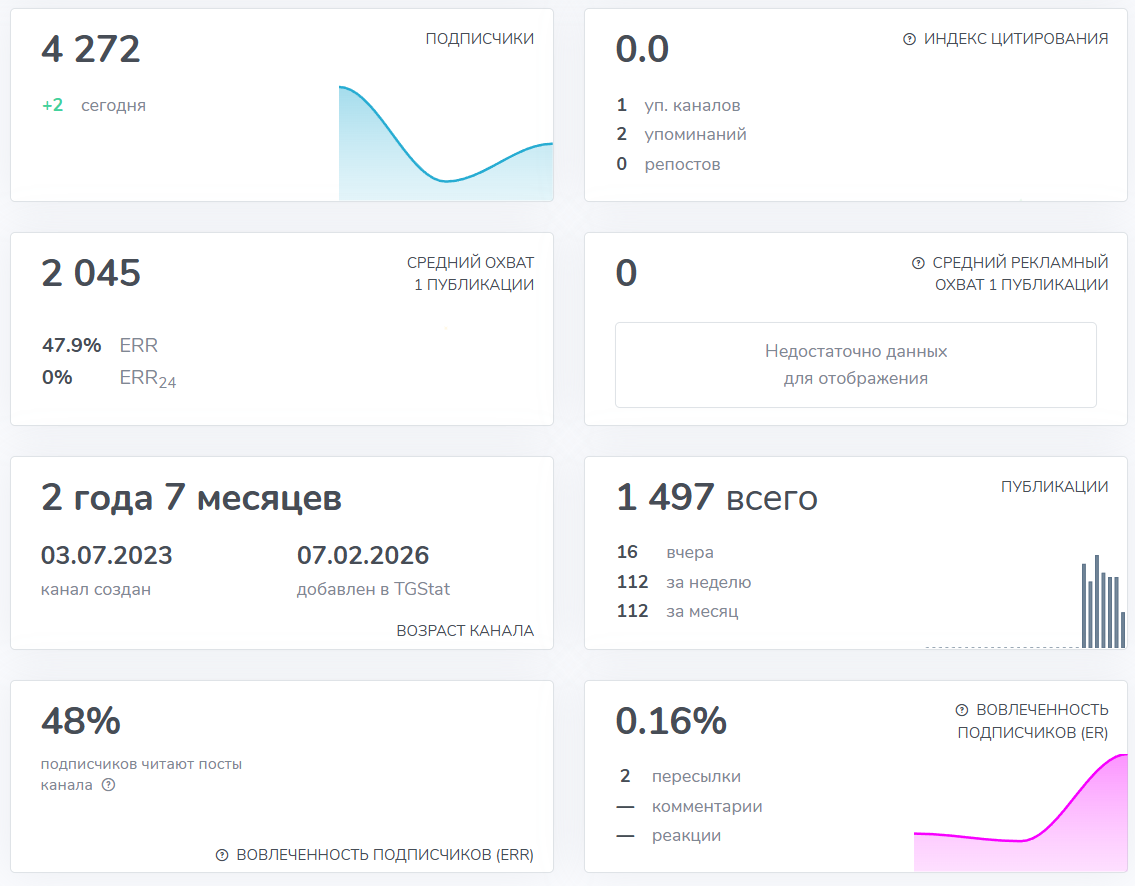Click the help icon beside ВОВЛЕЧЕННОСТЬ ПОДПИСЧИКОВ (ERR)

point(224,855)
